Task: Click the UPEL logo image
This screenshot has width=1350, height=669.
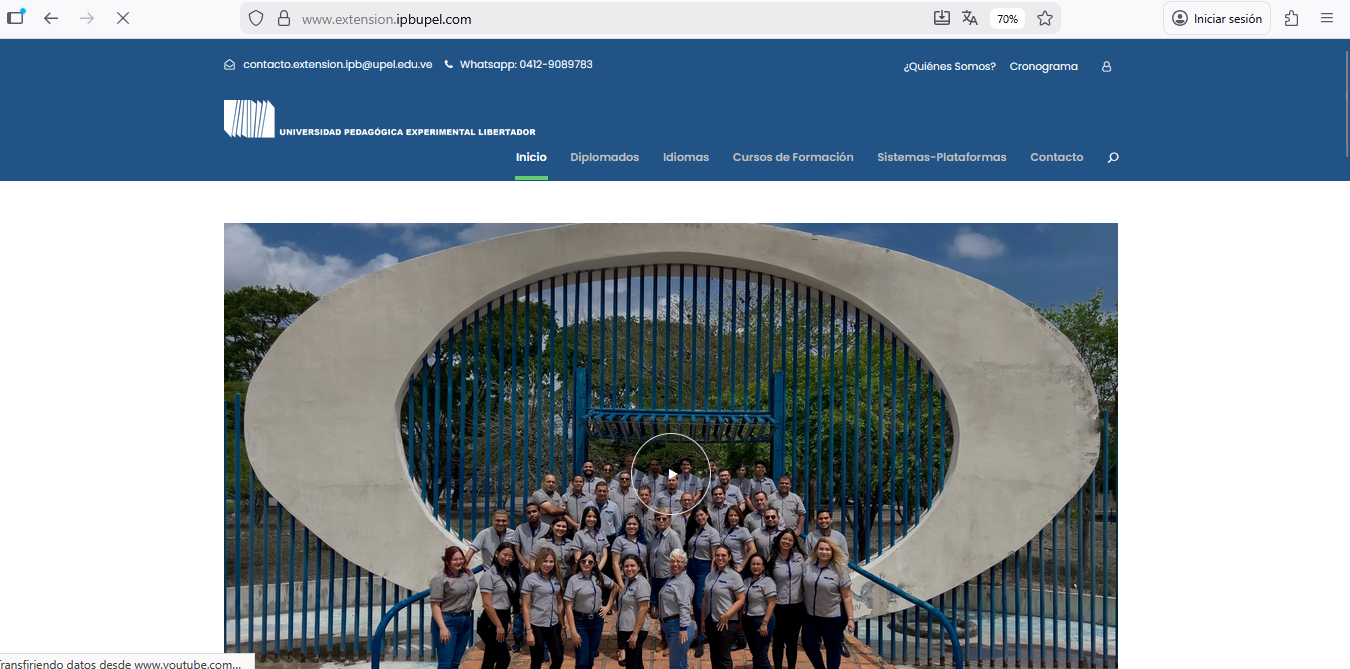Action: [x=248, y=118]
